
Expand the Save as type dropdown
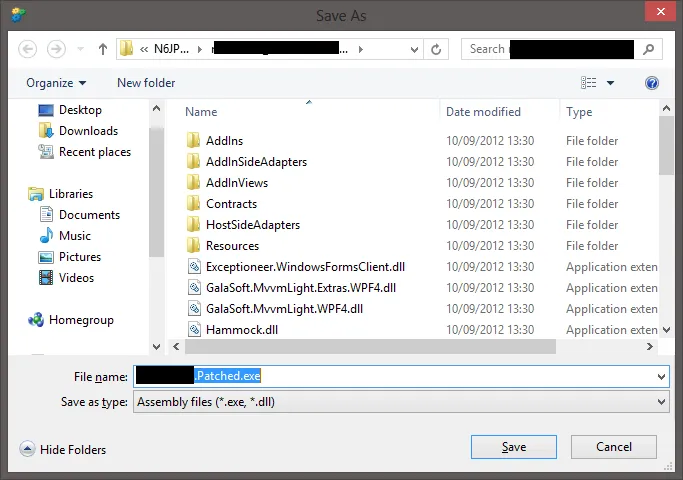point(660,402)
